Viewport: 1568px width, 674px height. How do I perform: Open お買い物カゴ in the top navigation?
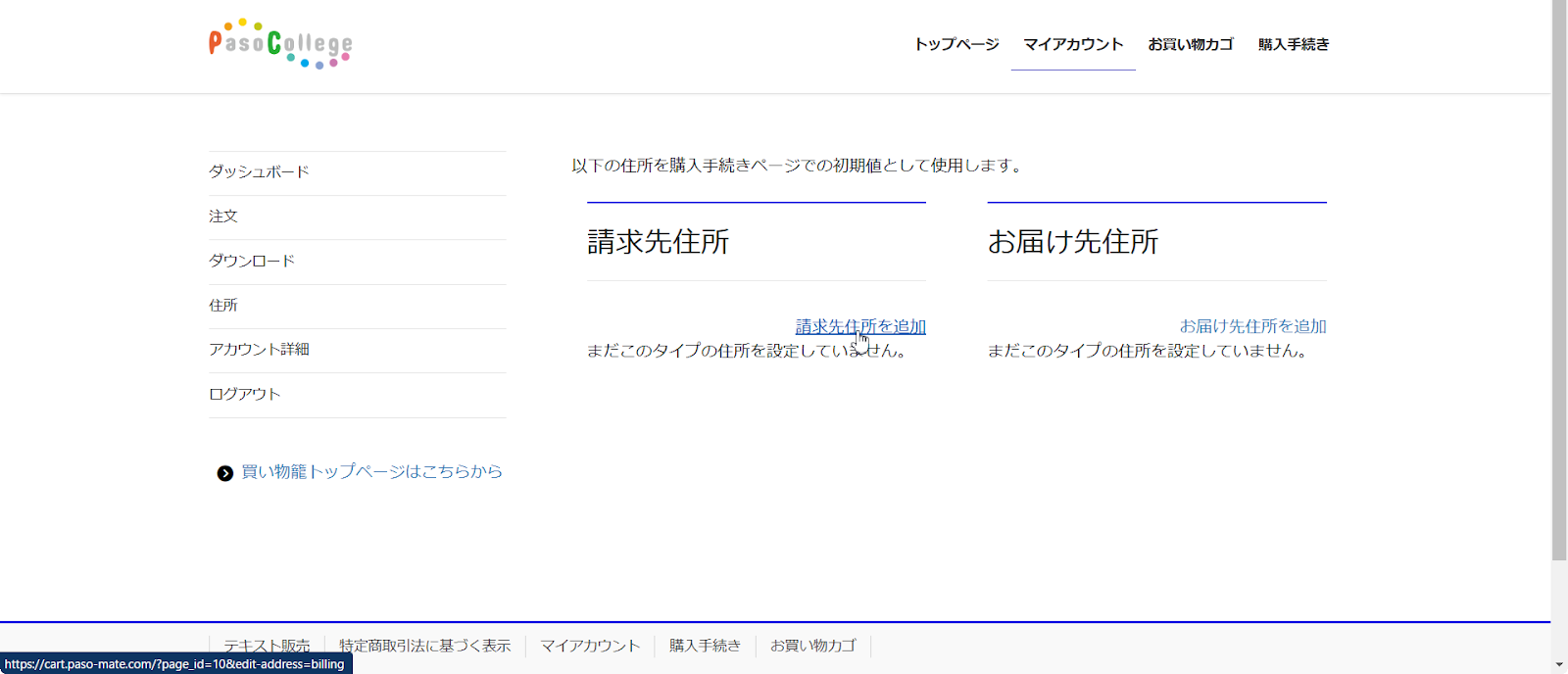pos(1191,44)
